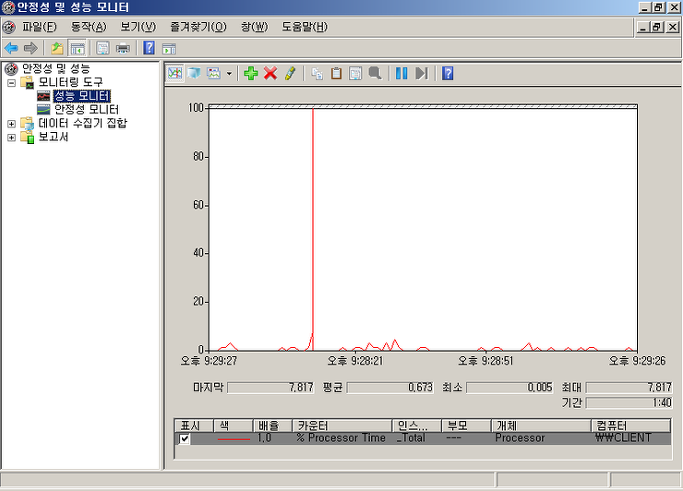Open the 즐겨찾기(O) menu
The image size is (683, 491).
[198, 27]
